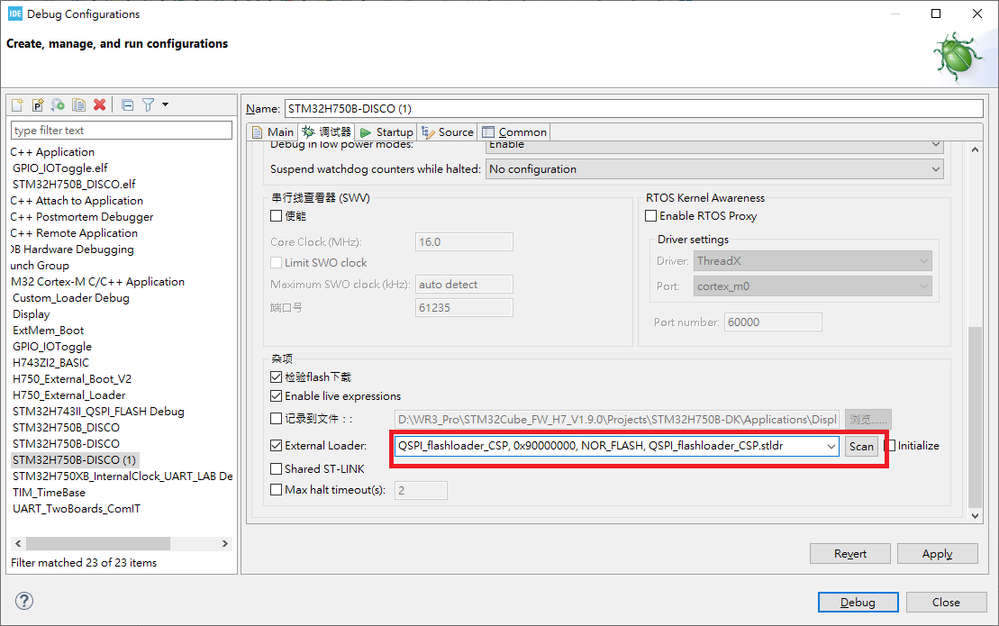Image resolution: width=999 pixels, height=626 pixels.
Task: Enable RTOS Proxy checkbox
Action: [651, 216]
